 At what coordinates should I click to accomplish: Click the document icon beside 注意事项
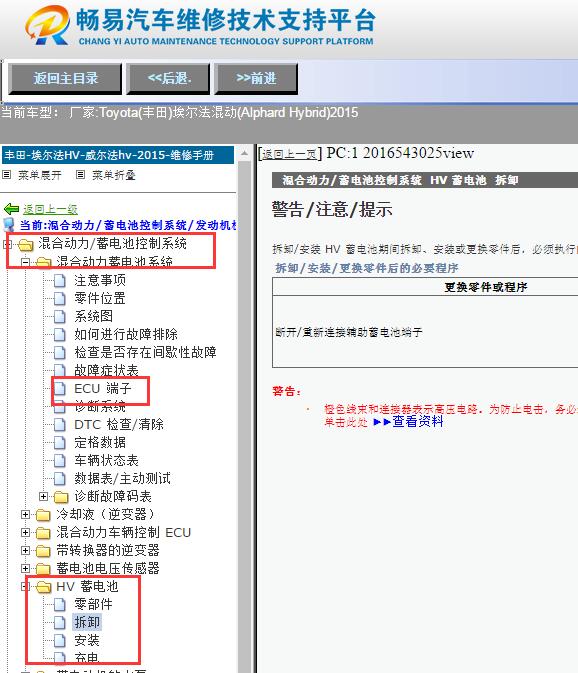(x=60, y=281)
